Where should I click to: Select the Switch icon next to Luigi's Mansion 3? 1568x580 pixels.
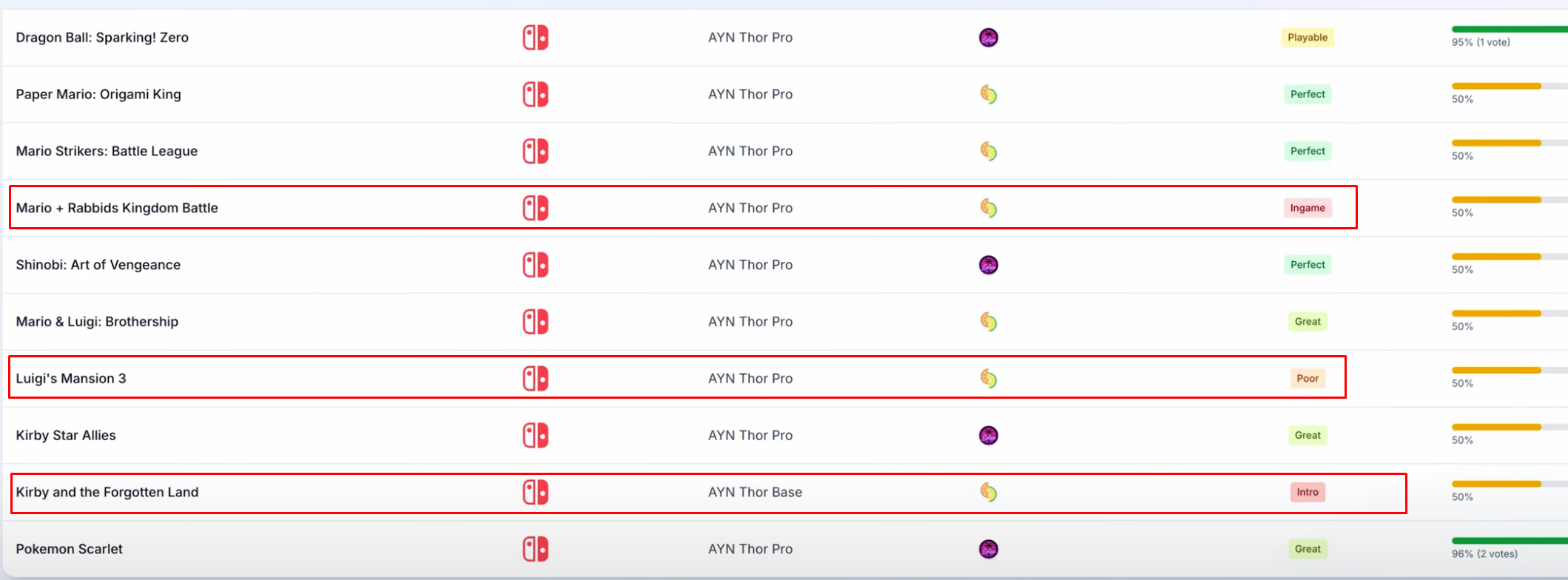click(535, 379)
